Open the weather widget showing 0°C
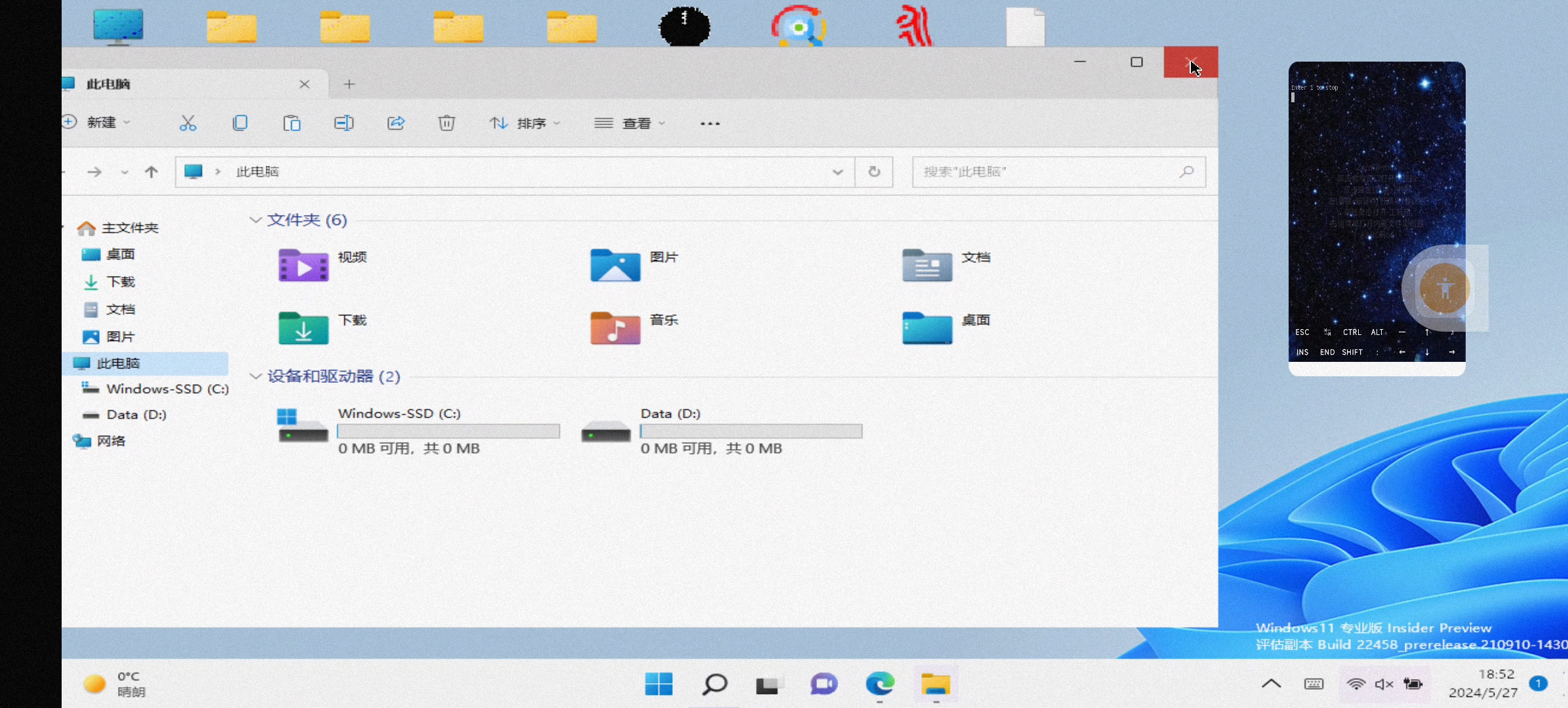 pyautogui.click(x=115, y=684)
